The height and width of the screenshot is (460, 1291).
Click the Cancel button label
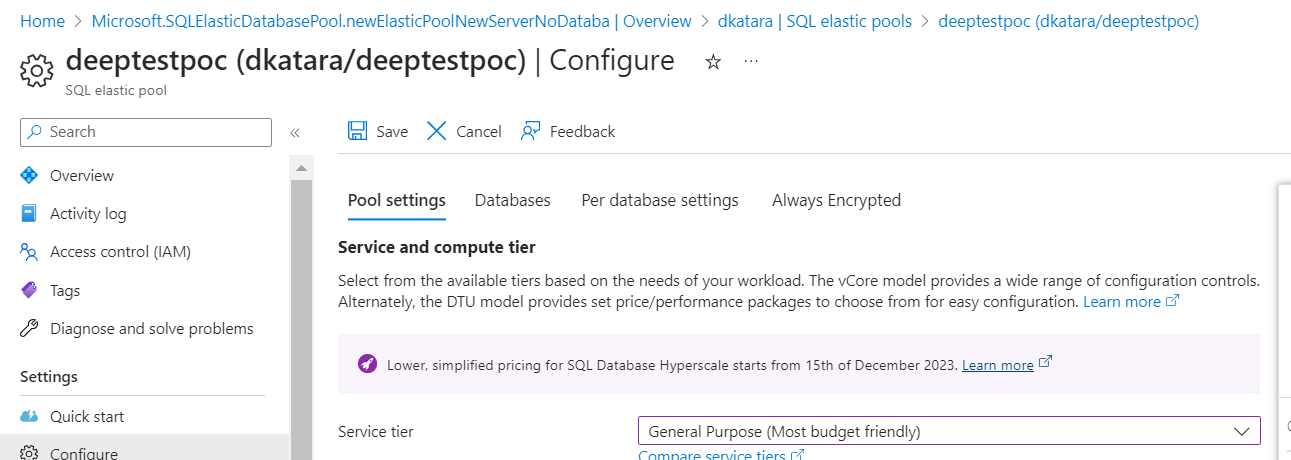(479, 131)
